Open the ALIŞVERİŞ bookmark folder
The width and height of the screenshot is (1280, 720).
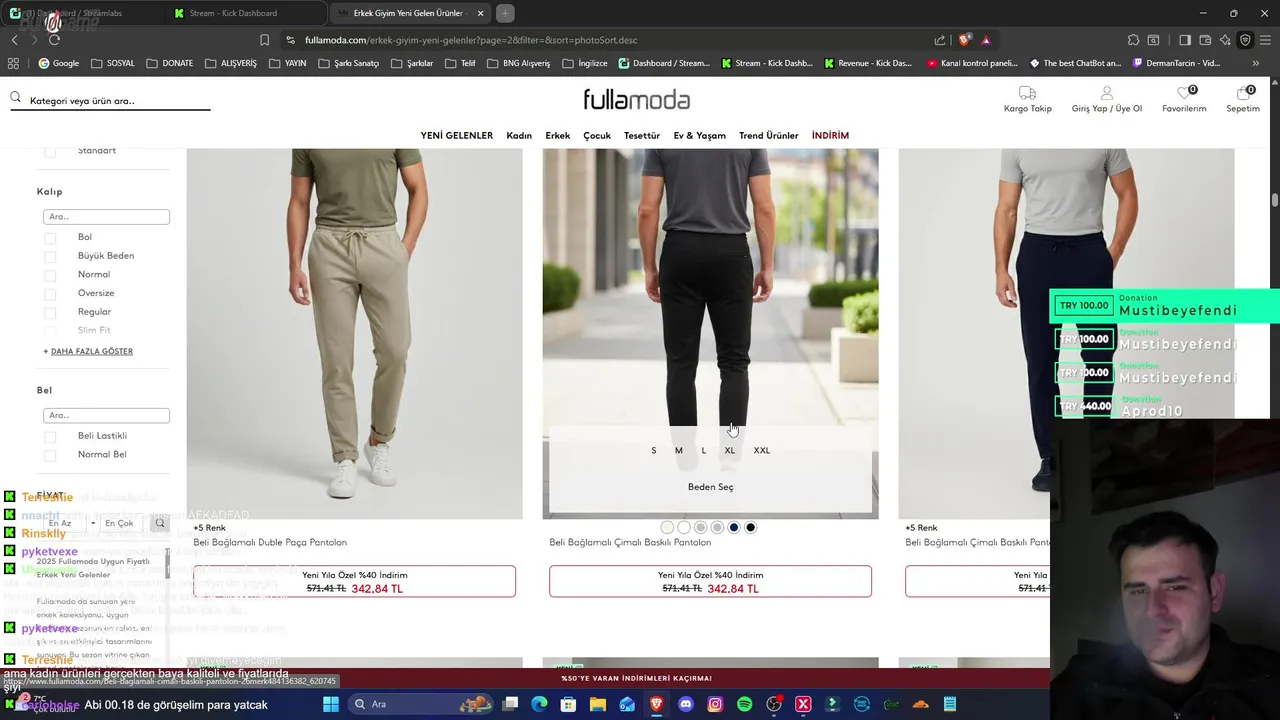pos(231,63)
